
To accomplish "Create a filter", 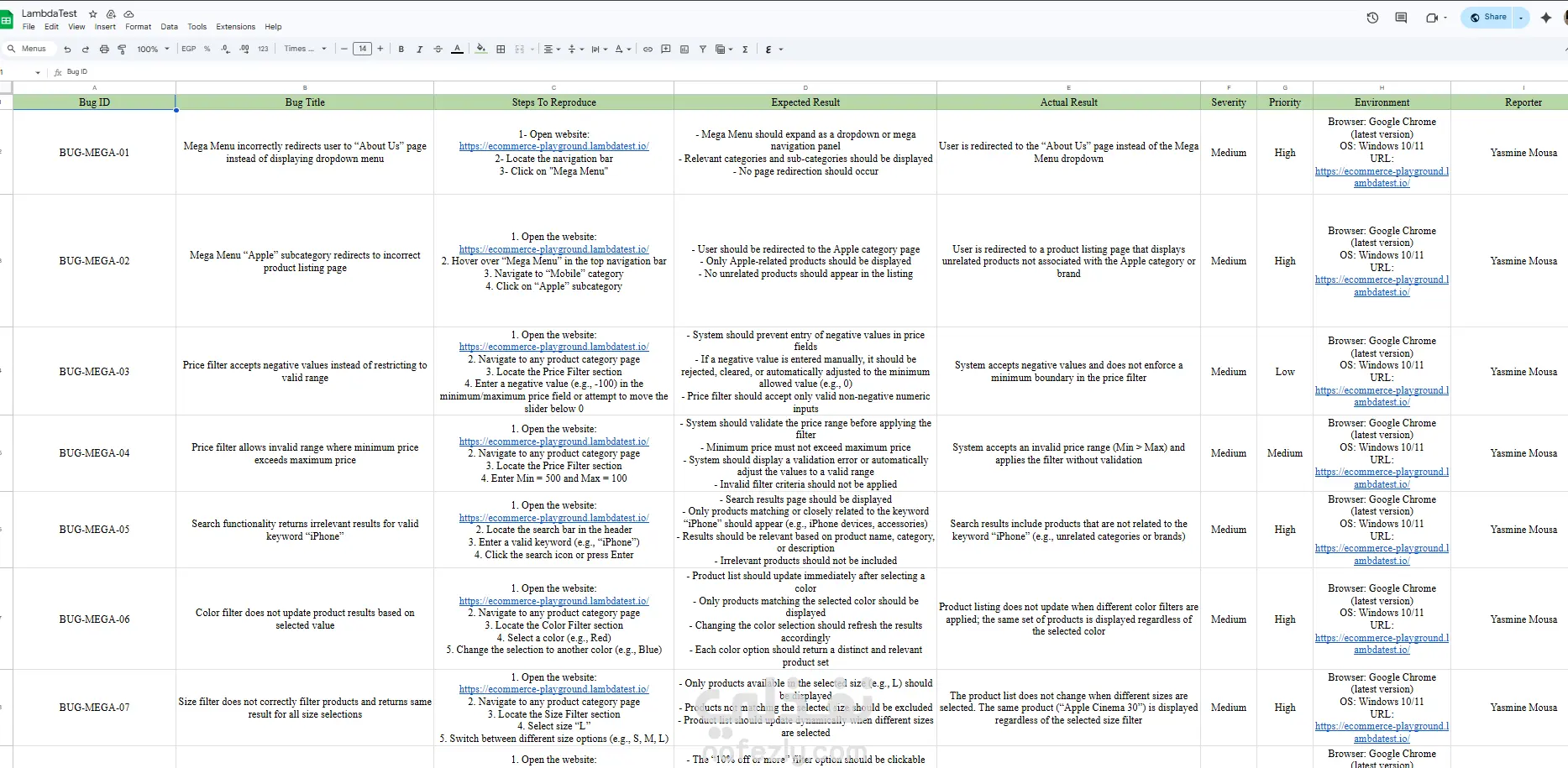I will point(703,50).
